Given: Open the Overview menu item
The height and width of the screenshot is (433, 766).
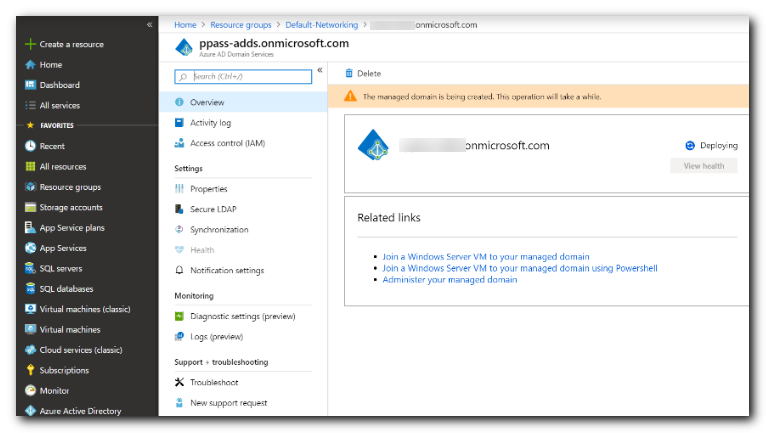Looking at the screenshot, I should 243,102.
